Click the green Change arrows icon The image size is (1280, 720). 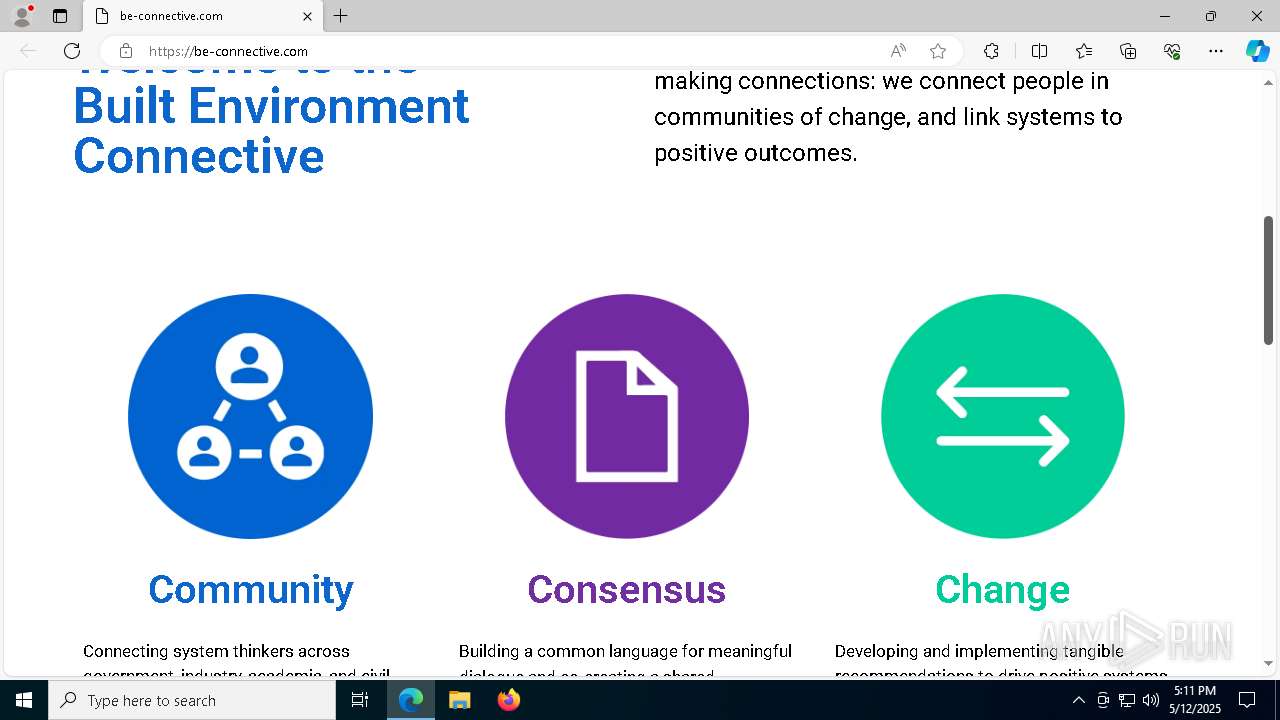click(x=1003, y=416)
